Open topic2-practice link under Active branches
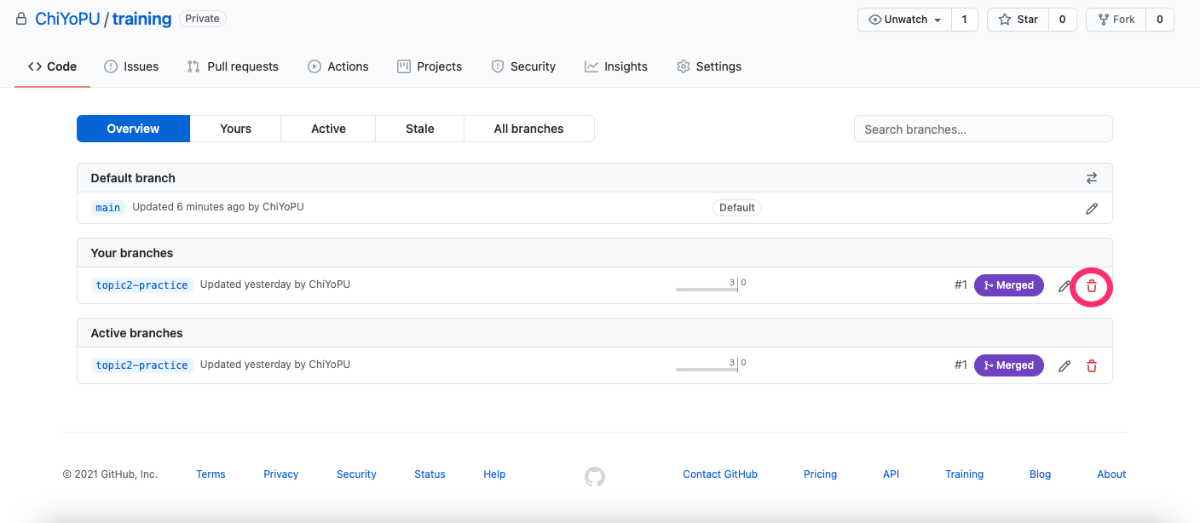1200x523 pixels. pos(142,366)
